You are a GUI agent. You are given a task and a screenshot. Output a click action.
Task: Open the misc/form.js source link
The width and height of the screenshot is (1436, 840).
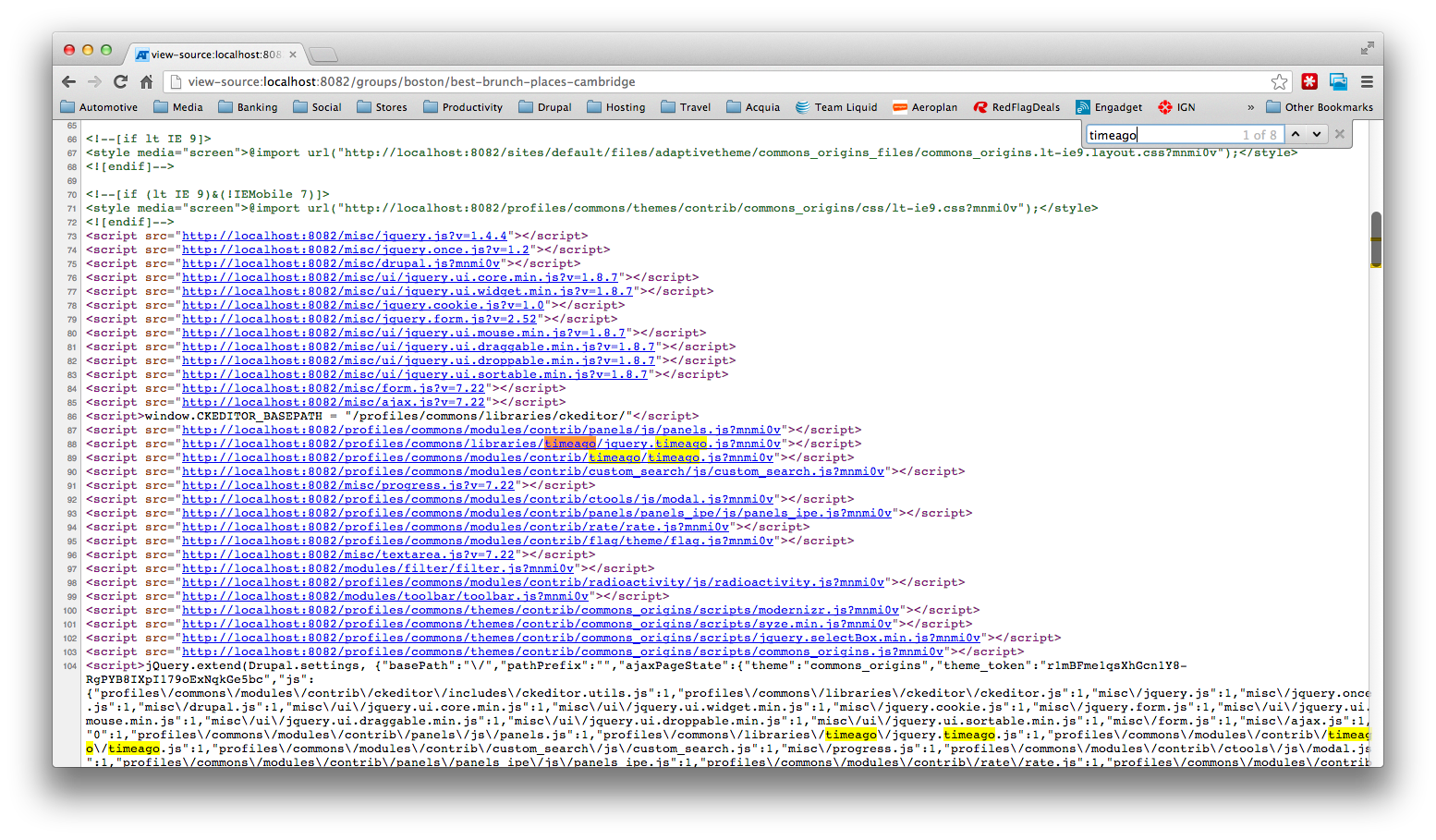click(x=334, y=388)
